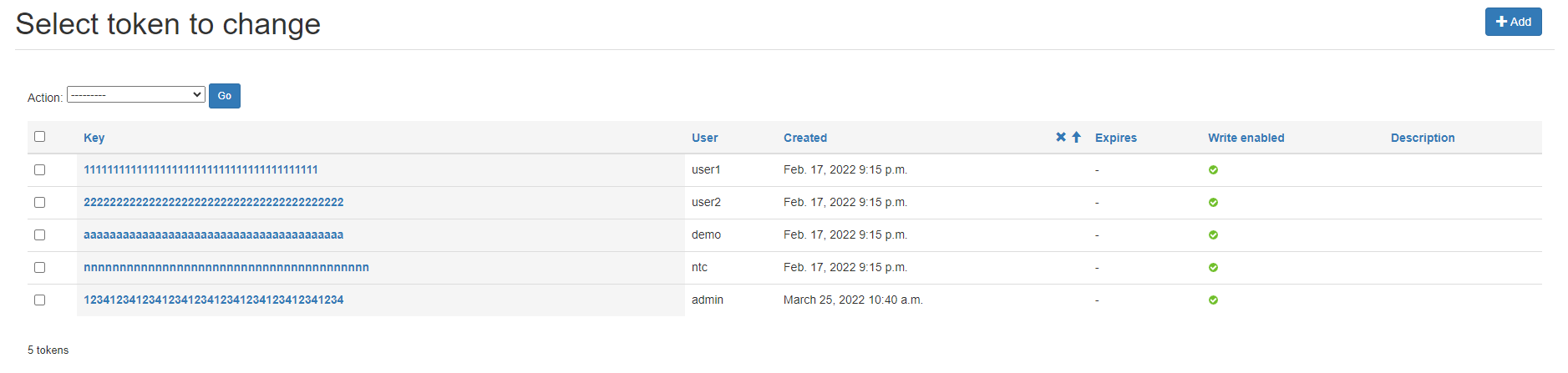Click the write-enabled checkmark in demo row

pos(1213,235)
